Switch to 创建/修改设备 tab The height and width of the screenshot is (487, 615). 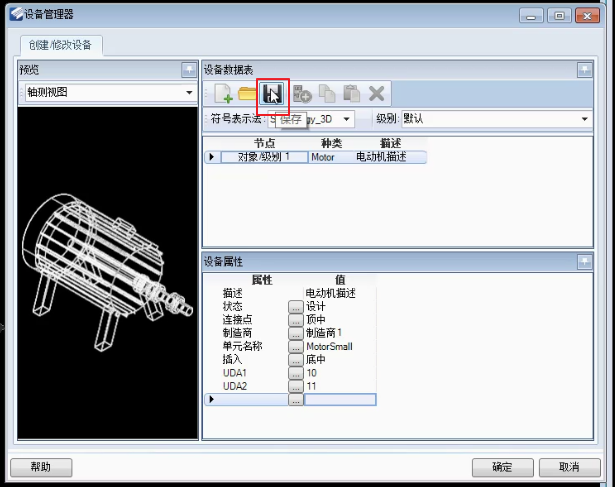60,45
